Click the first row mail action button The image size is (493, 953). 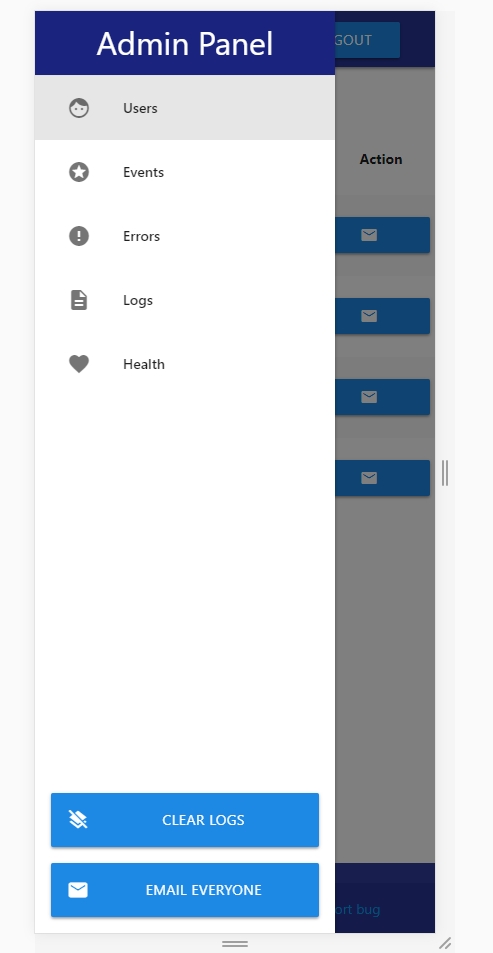coord(382,235)
